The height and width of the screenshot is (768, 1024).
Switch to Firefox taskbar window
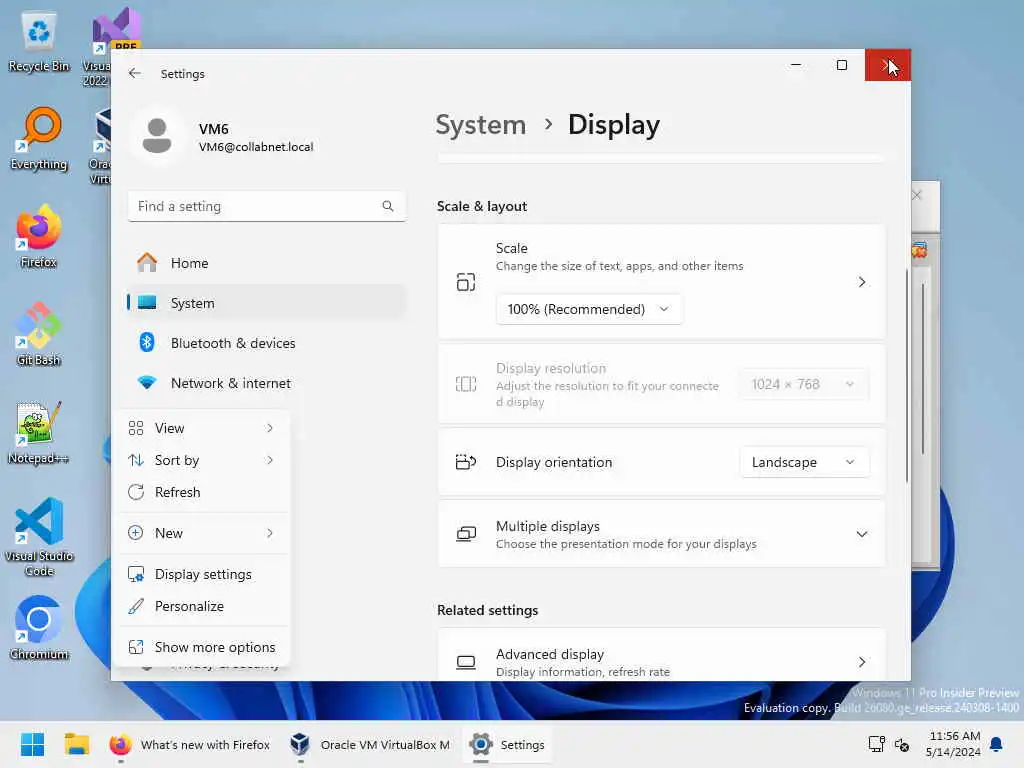189,744
